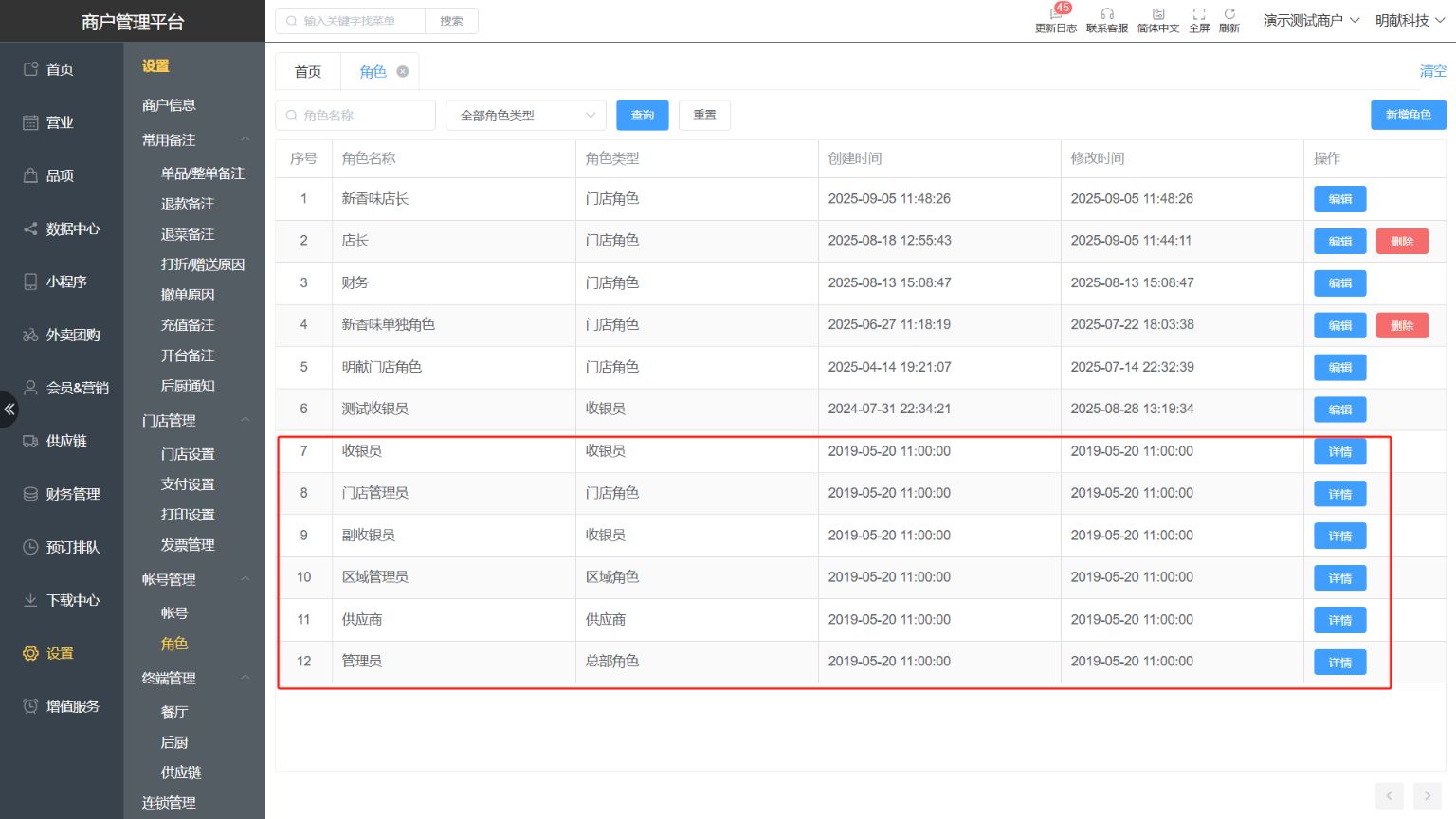Delete the 店长 role

pyautogui.click(x=1402, y=241)
